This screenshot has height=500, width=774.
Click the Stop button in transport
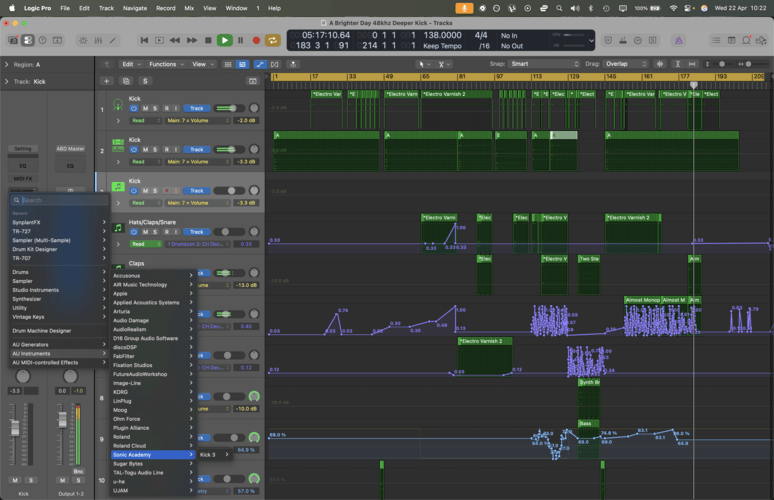pos(208,40)
